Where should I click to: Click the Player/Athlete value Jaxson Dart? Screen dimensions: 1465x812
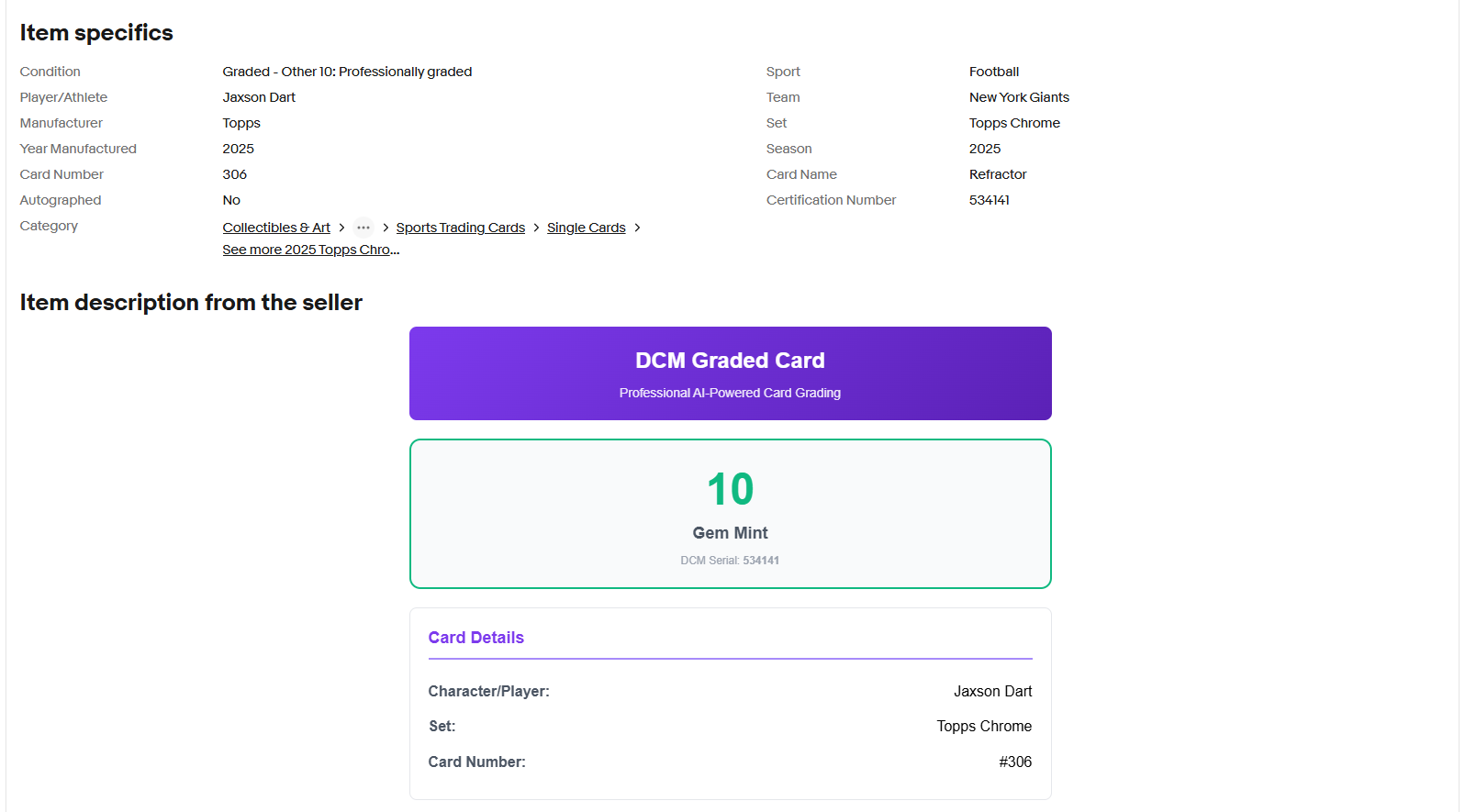[x=259, y=97]
